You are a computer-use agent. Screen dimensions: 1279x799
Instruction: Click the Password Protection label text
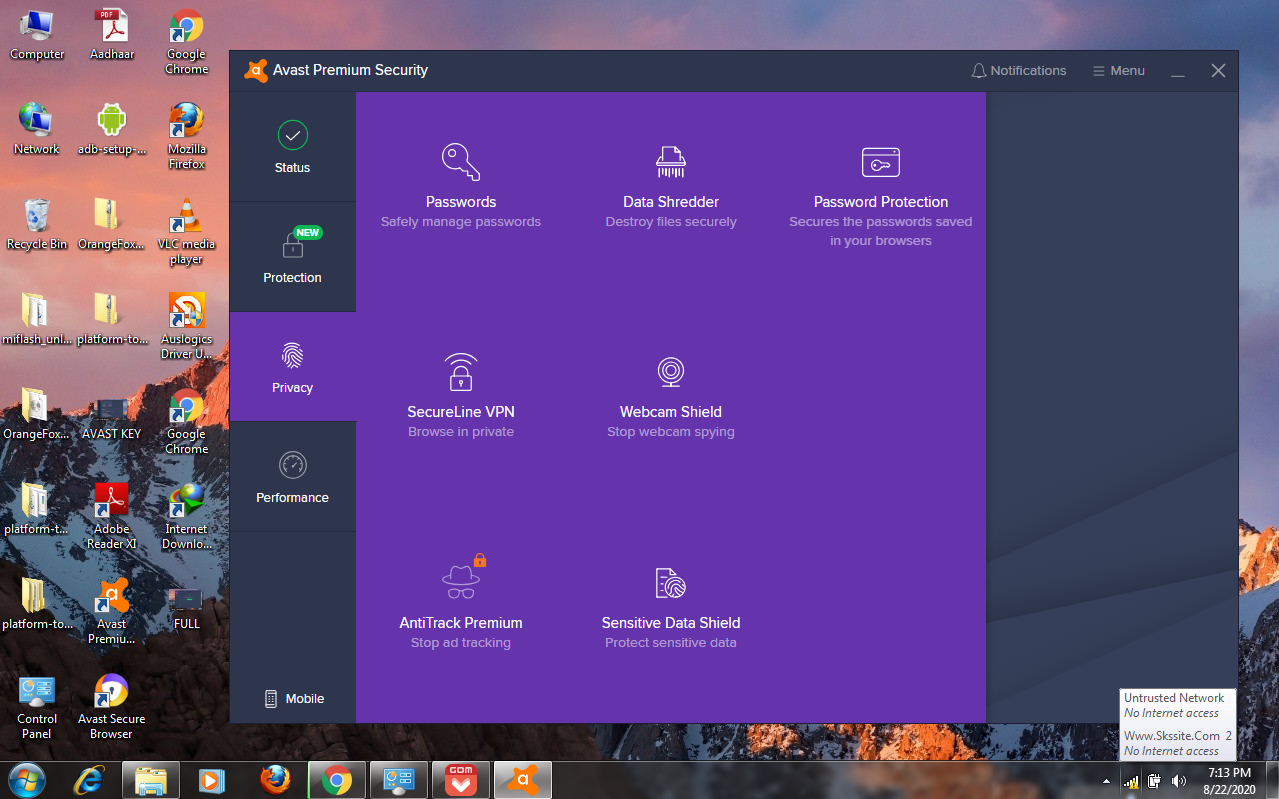click(881, 202)
